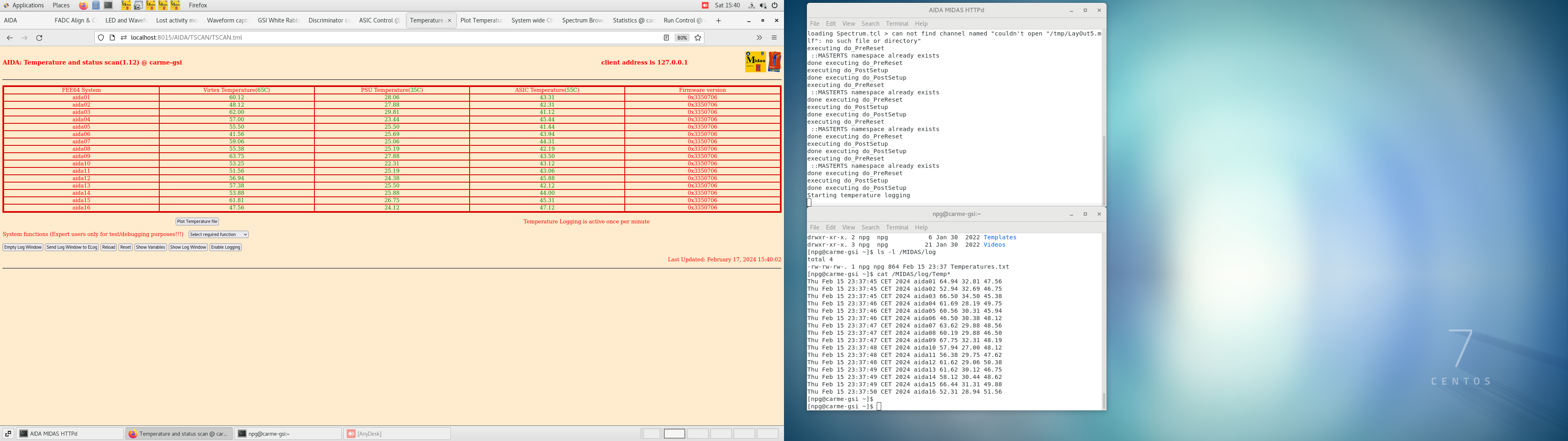Expand the browser toolbar overflow chevron
The image size is (1568, 441).
(x=759, y=37)
